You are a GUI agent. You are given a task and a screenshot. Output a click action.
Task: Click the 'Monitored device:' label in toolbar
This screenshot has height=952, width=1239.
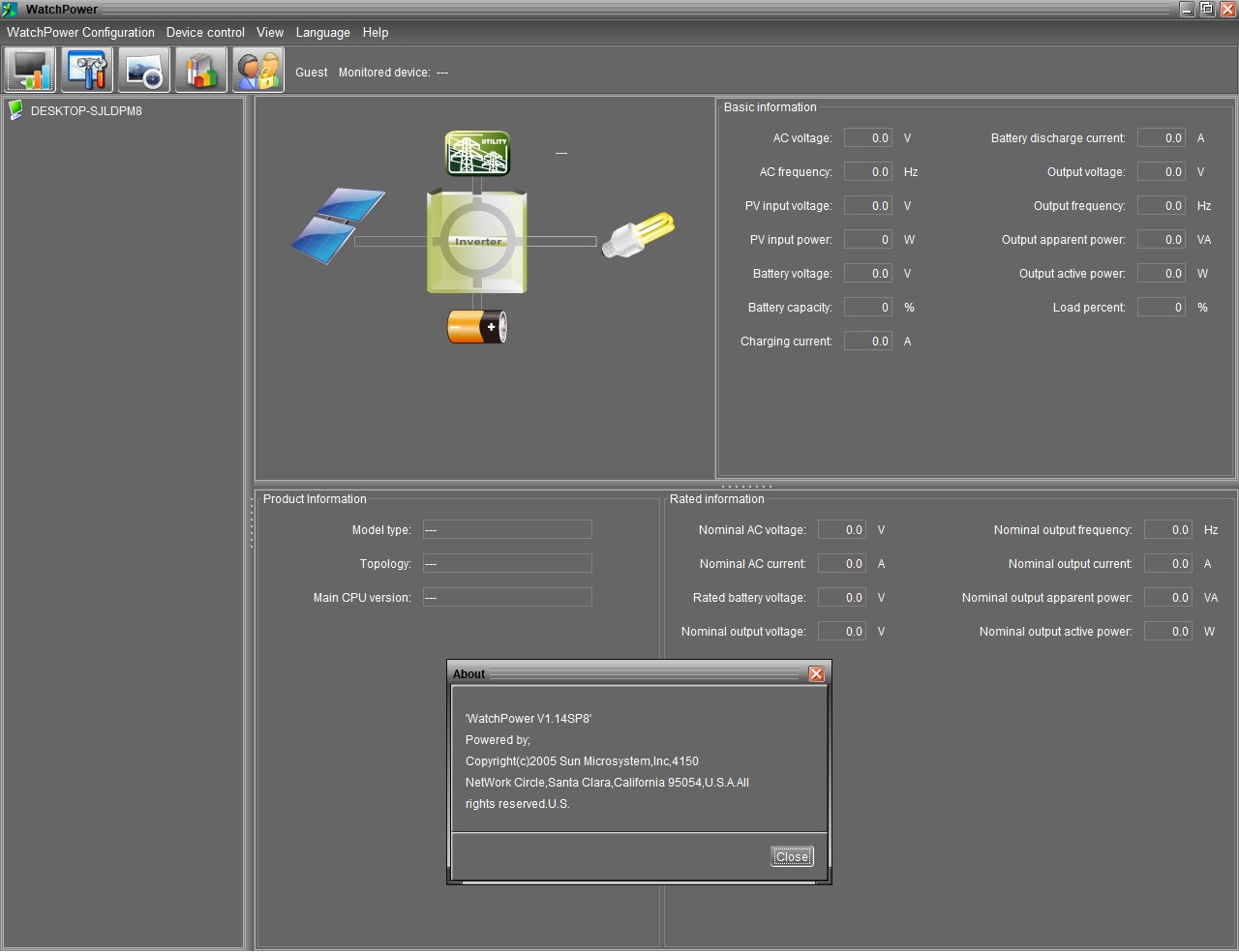384,73
